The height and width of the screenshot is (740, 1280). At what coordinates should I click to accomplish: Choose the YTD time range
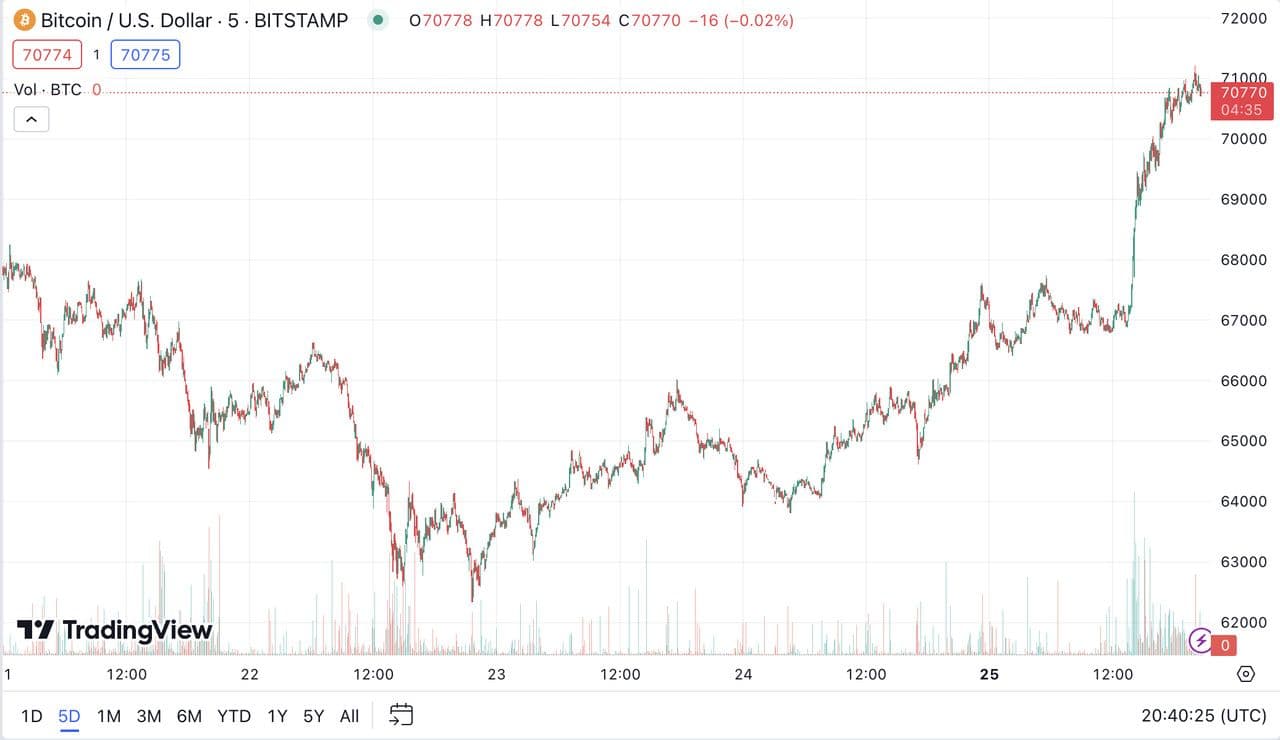(x=234, y=716)
